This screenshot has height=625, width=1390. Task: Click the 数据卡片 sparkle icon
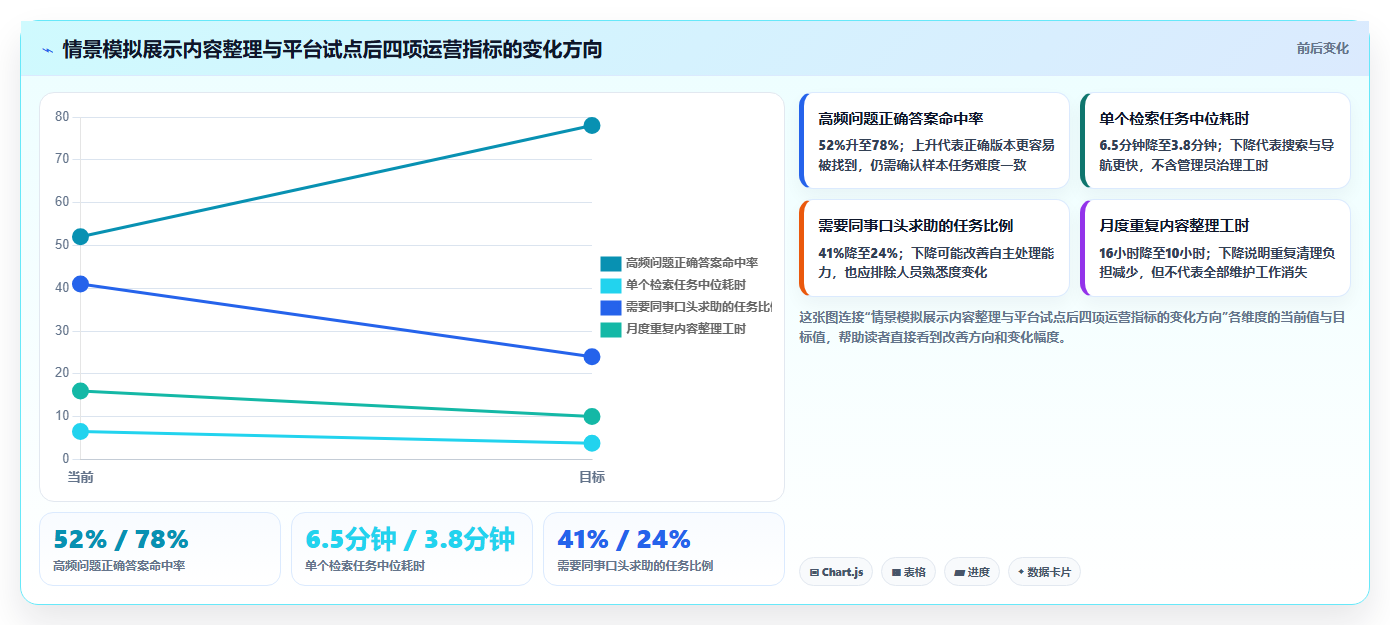point(1021,573)
